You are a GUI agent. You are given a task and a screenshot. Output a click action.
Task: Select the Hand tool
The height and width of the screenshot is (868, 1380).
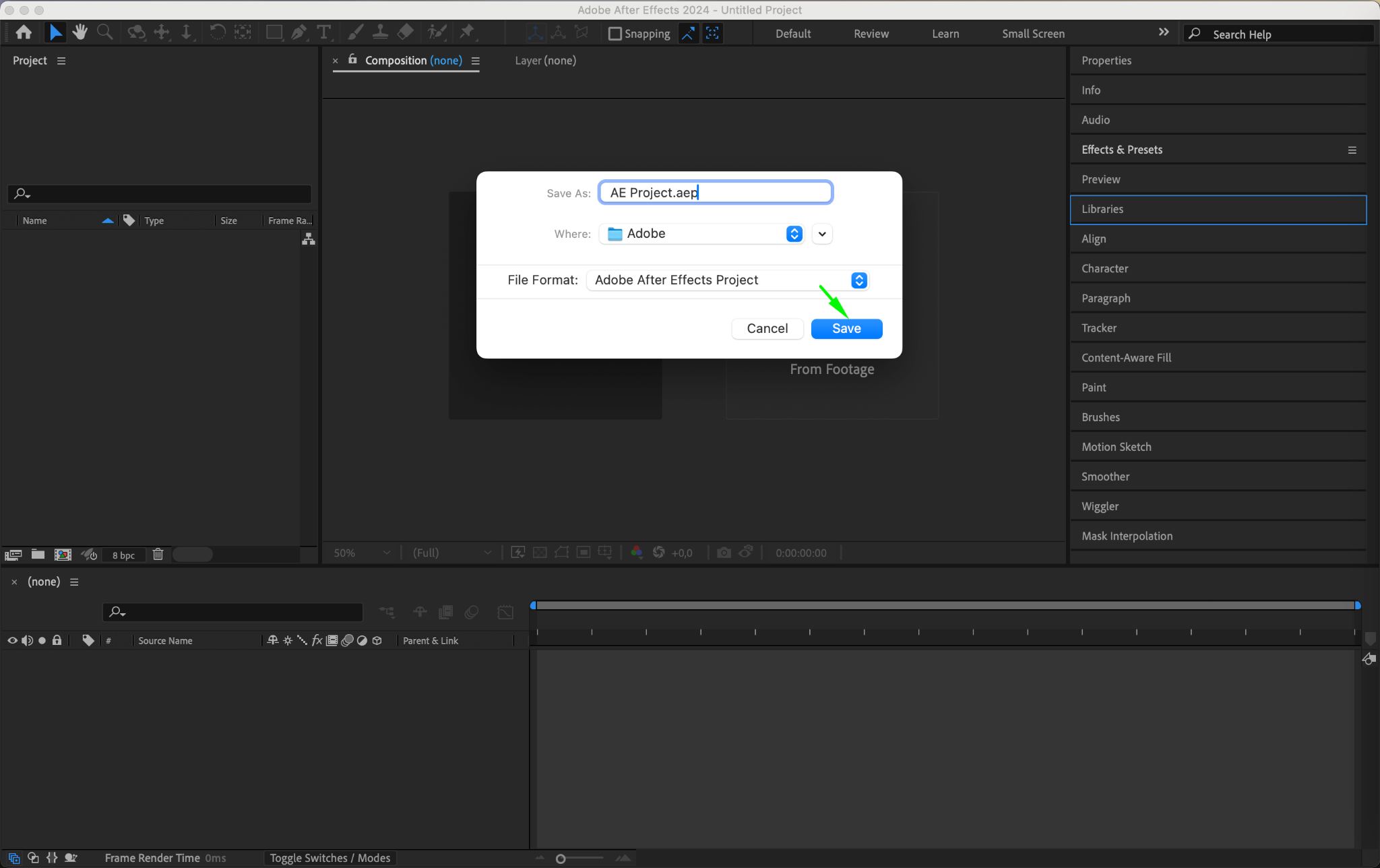(x=80, y=32)
